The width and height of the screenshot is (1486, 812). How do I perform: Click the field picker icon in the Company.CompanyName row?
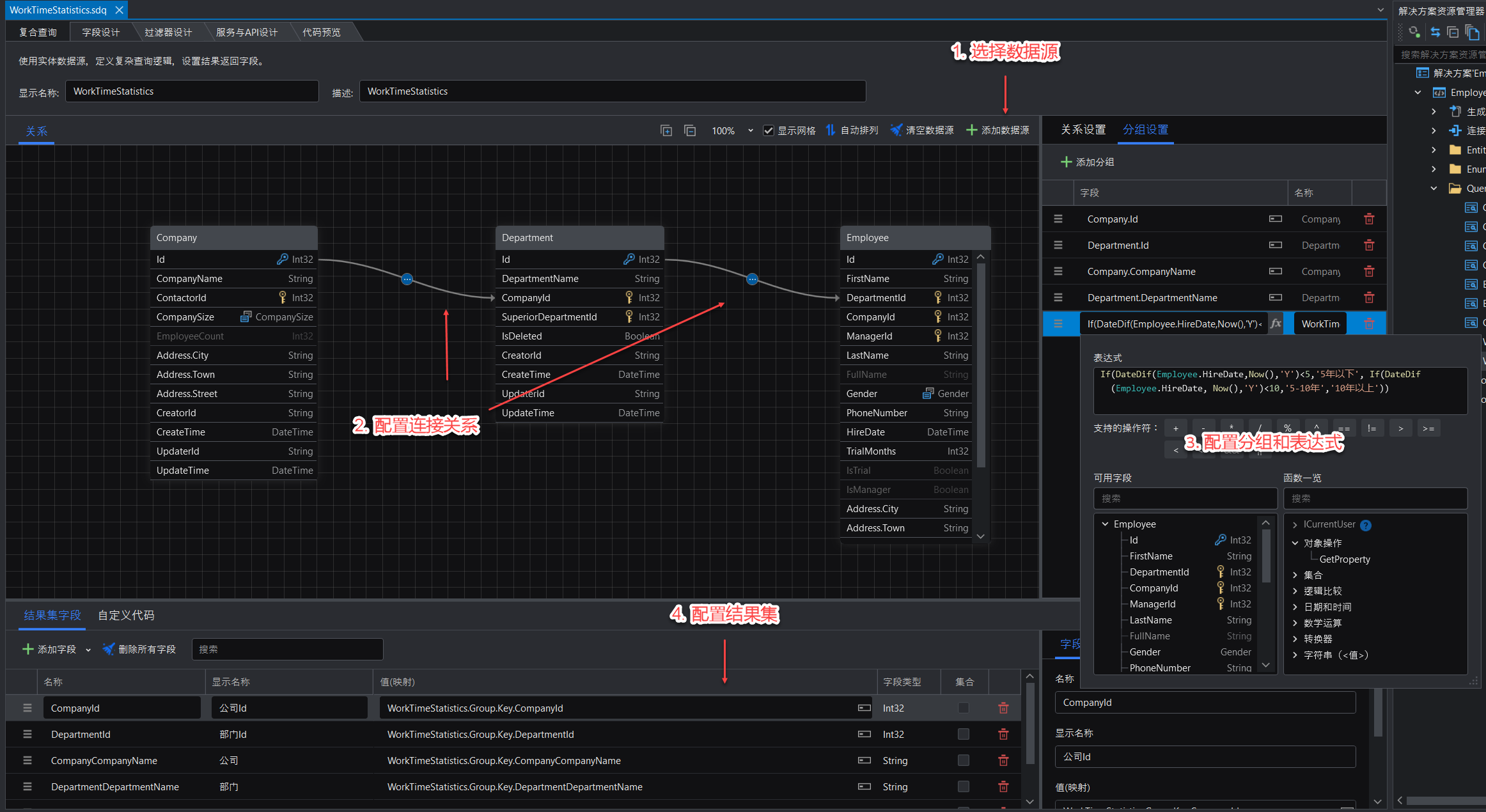coord(1276,271)
